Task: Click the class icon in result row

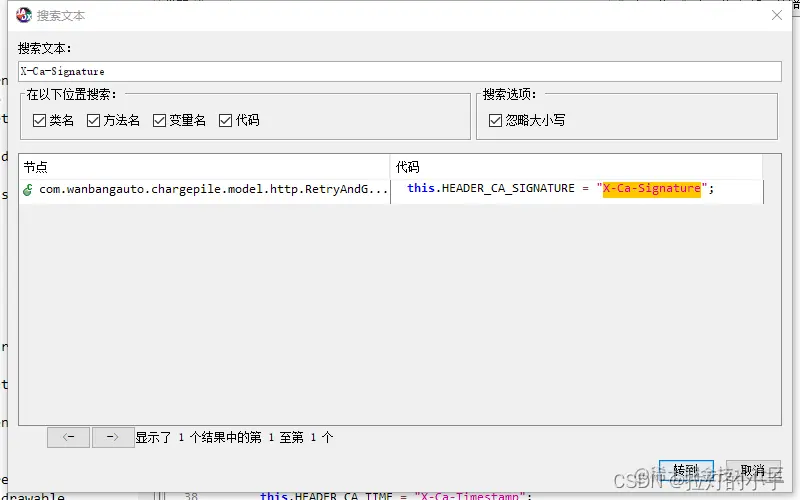Action: [x=28, y=190]
